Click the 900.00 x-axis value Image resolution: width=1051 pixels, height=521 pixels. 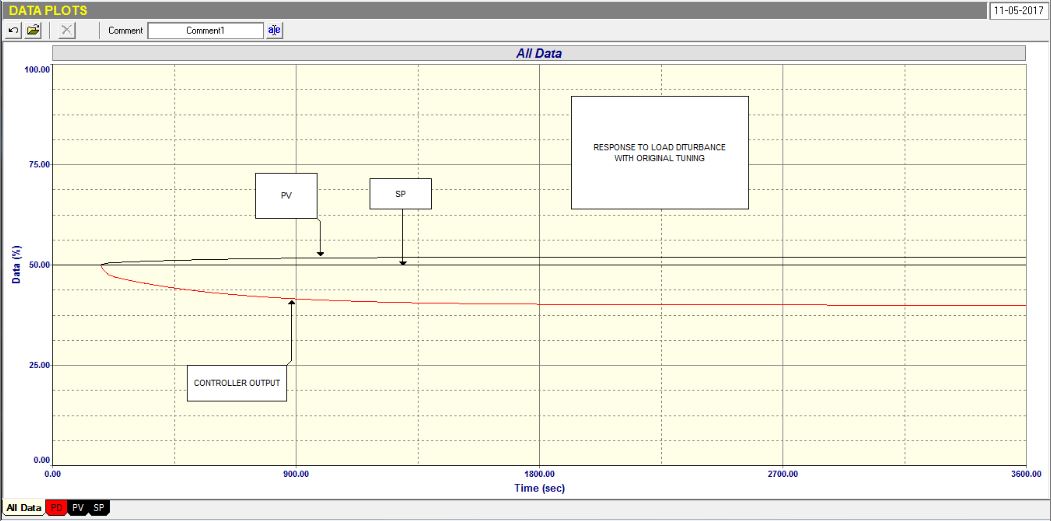point(296,474)
